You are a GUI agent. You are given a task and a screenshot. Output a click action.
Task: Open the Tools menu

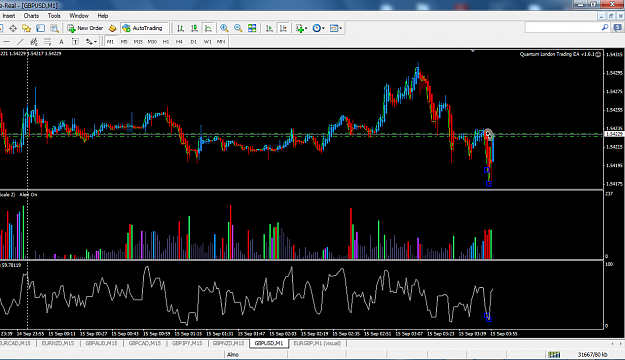[54, 16]
